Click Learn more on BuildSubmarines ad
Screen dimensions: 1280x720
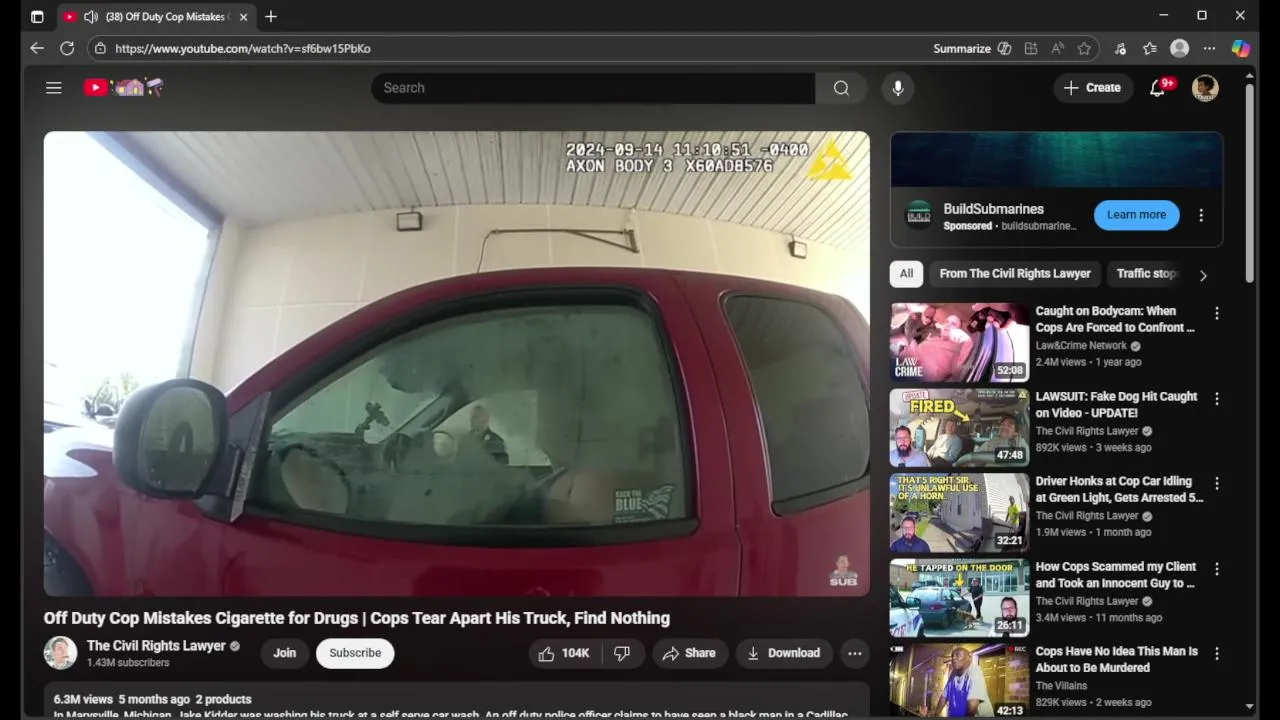[1136, 215]
